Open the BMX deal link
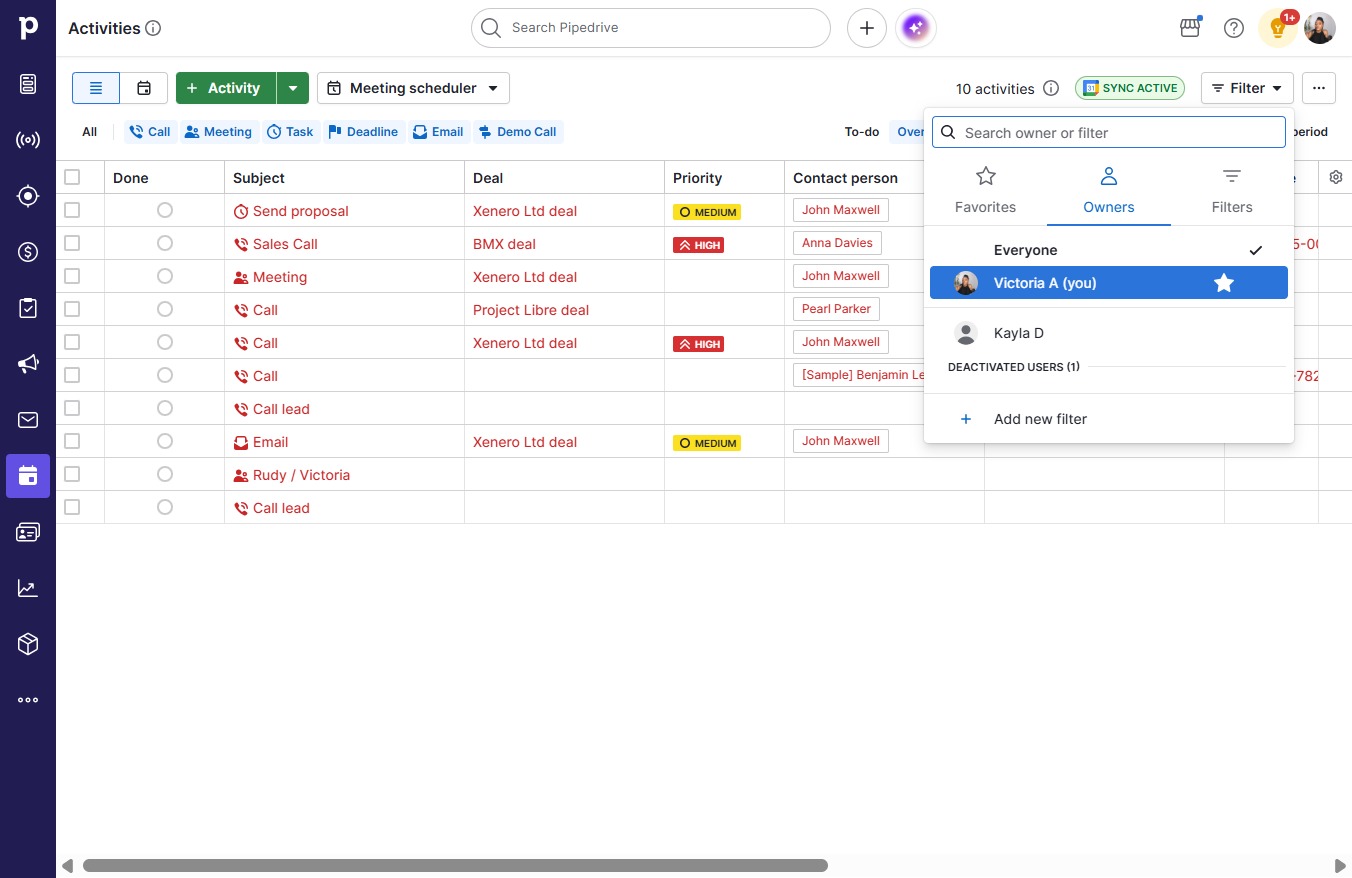This screenshot has height=878, width=1352. coord(504,244)
